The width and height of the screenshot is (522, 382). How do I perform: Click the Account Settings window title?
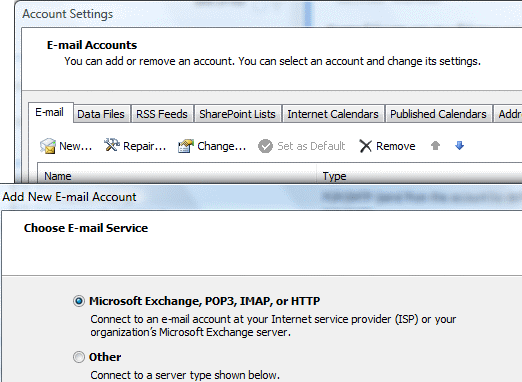click(x=68, y=14)
